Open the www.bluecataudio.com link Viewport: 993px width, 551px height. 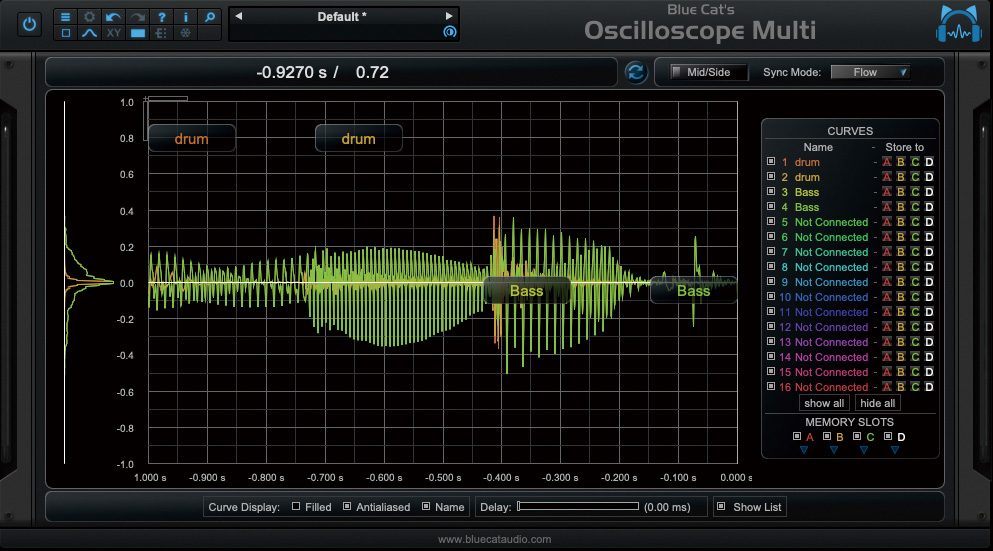(495, 540)
